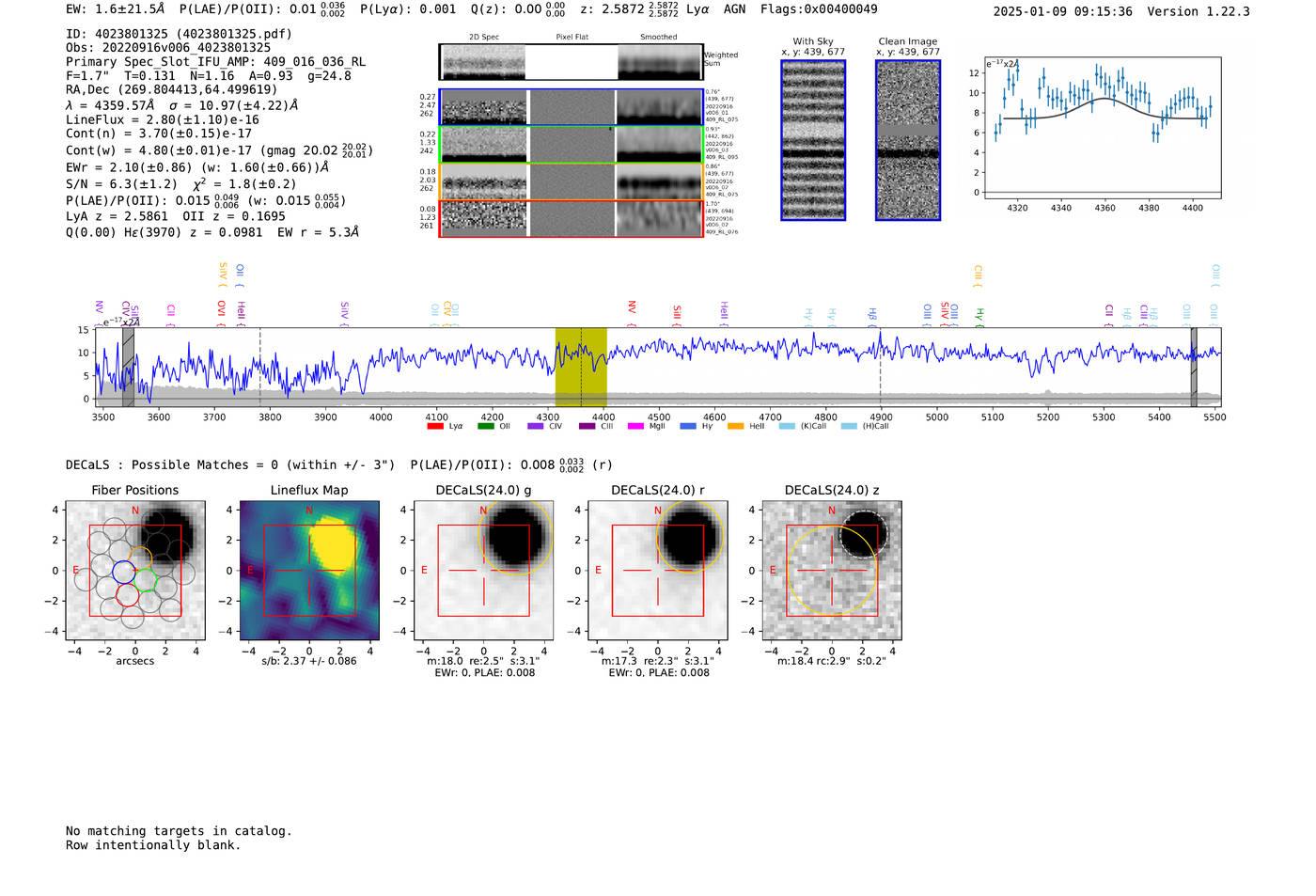This screenshot has height=896, width=1316.
Task: Open the With Sky image panel
Action: [x=813, y=140]
